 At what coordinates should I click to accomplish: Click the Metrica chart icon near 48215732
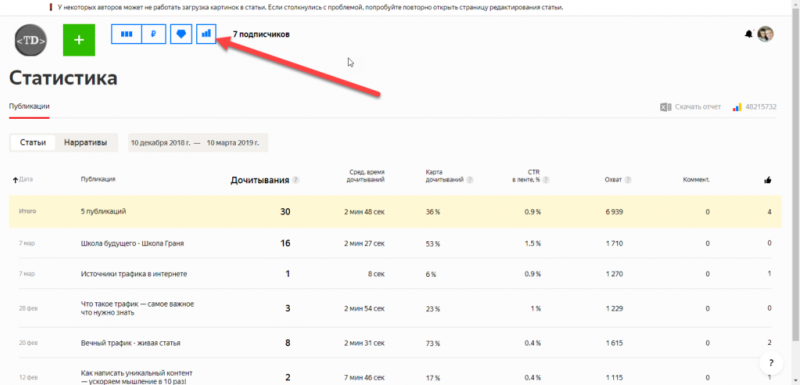[x=736, y=107]
